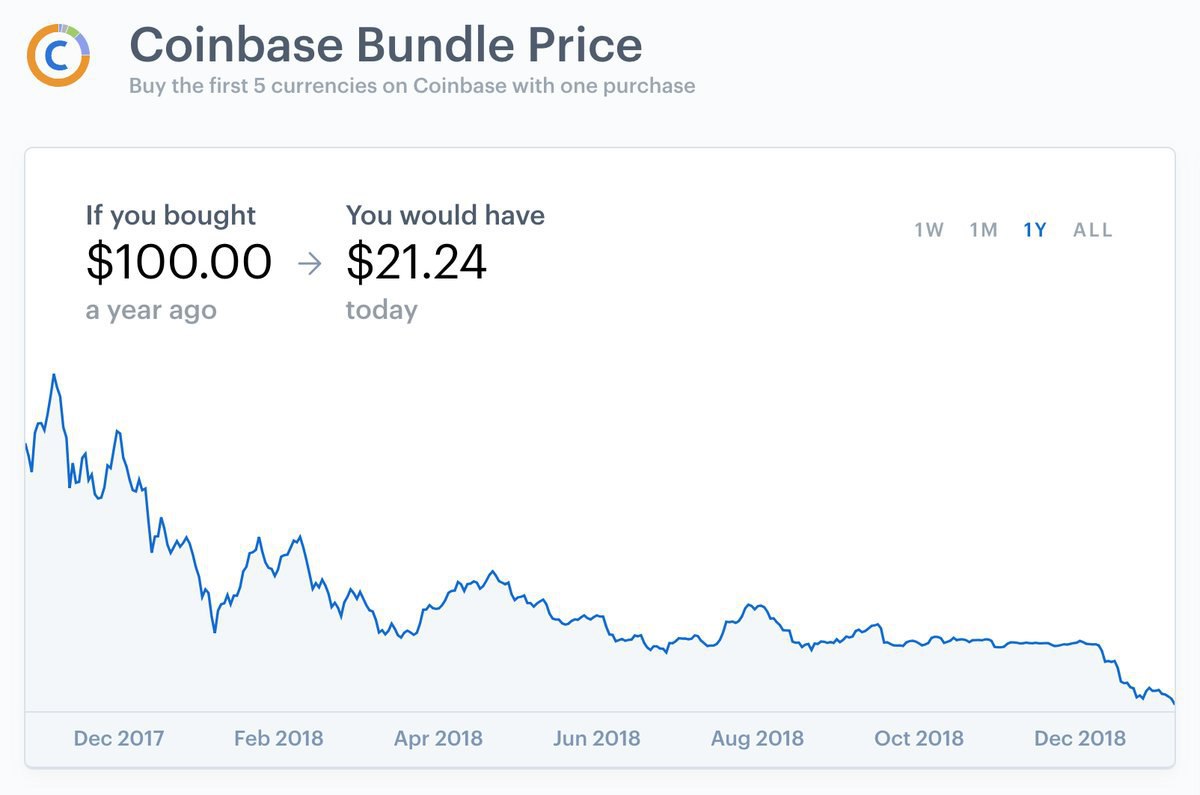
Task: Show the ALL time range
Action: pos(1093,230)
